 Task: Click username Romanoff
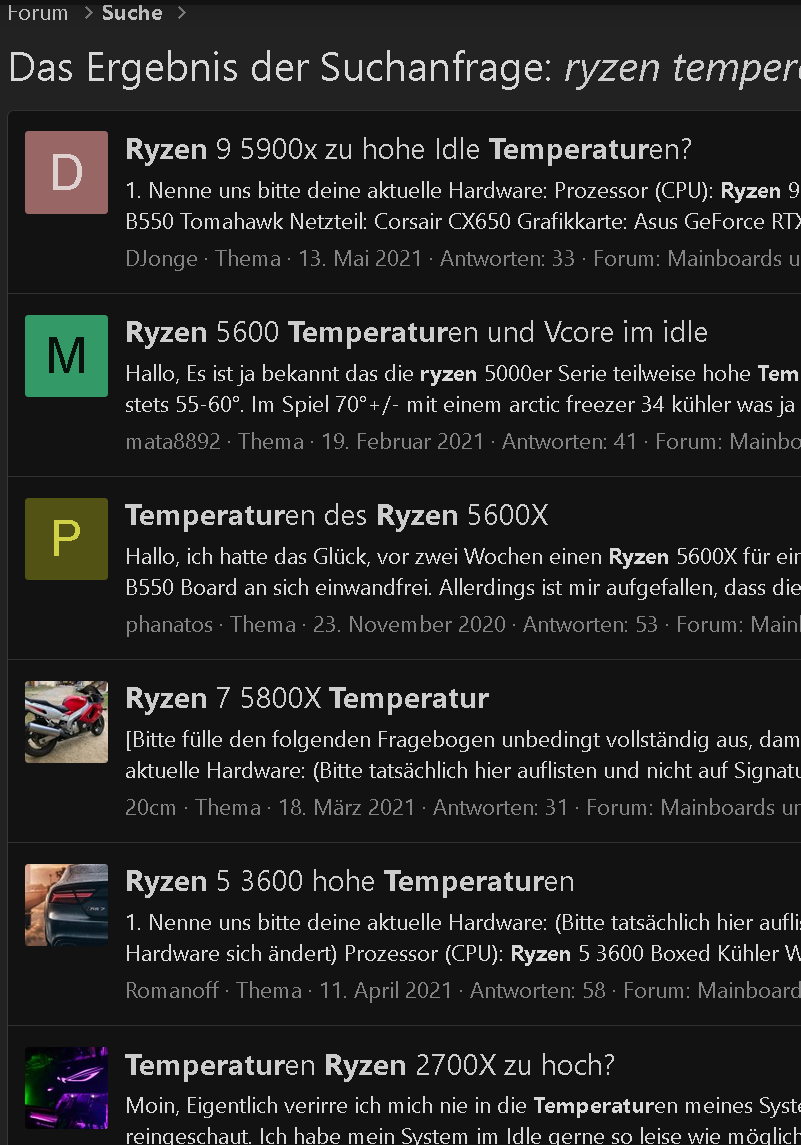(x=172, y=991)
